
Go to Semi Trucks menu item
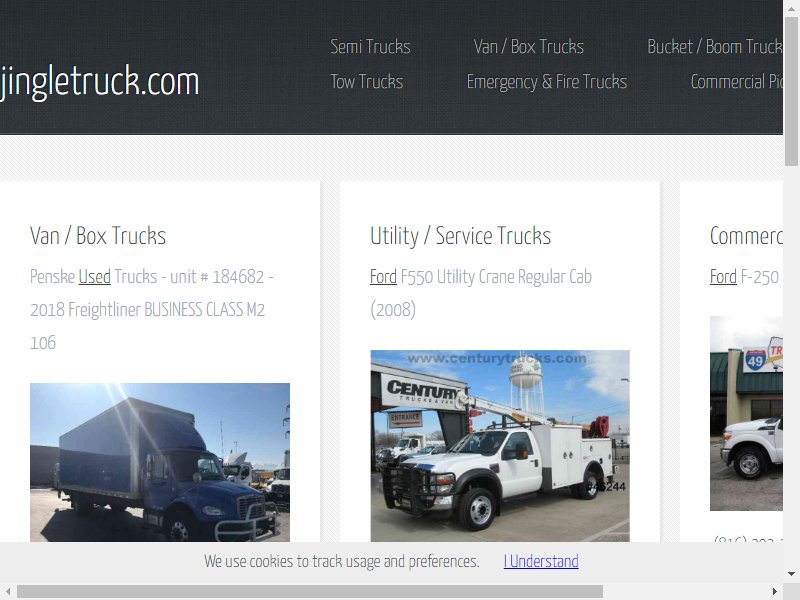(370, 47)
